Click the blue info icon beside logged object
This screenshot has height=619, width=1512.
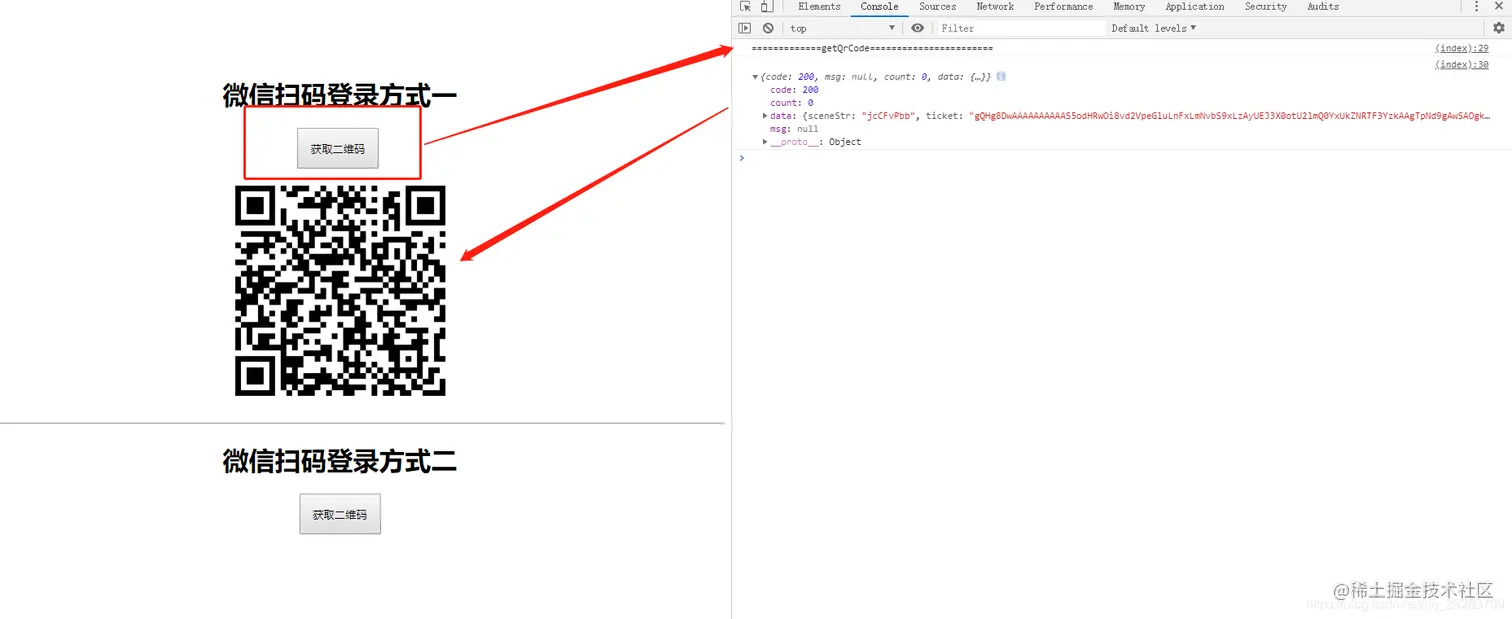click(1001, 76)
